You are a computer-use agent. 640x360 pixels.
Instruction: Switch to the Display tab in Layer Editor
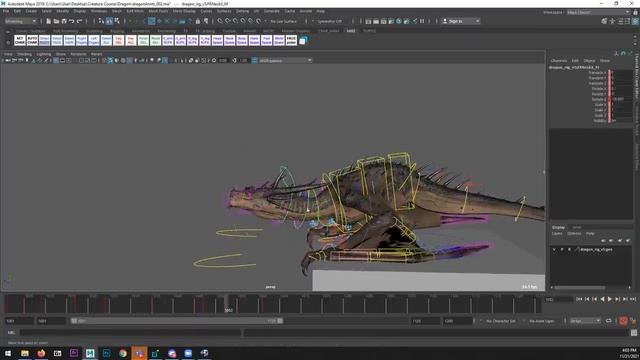558,227
